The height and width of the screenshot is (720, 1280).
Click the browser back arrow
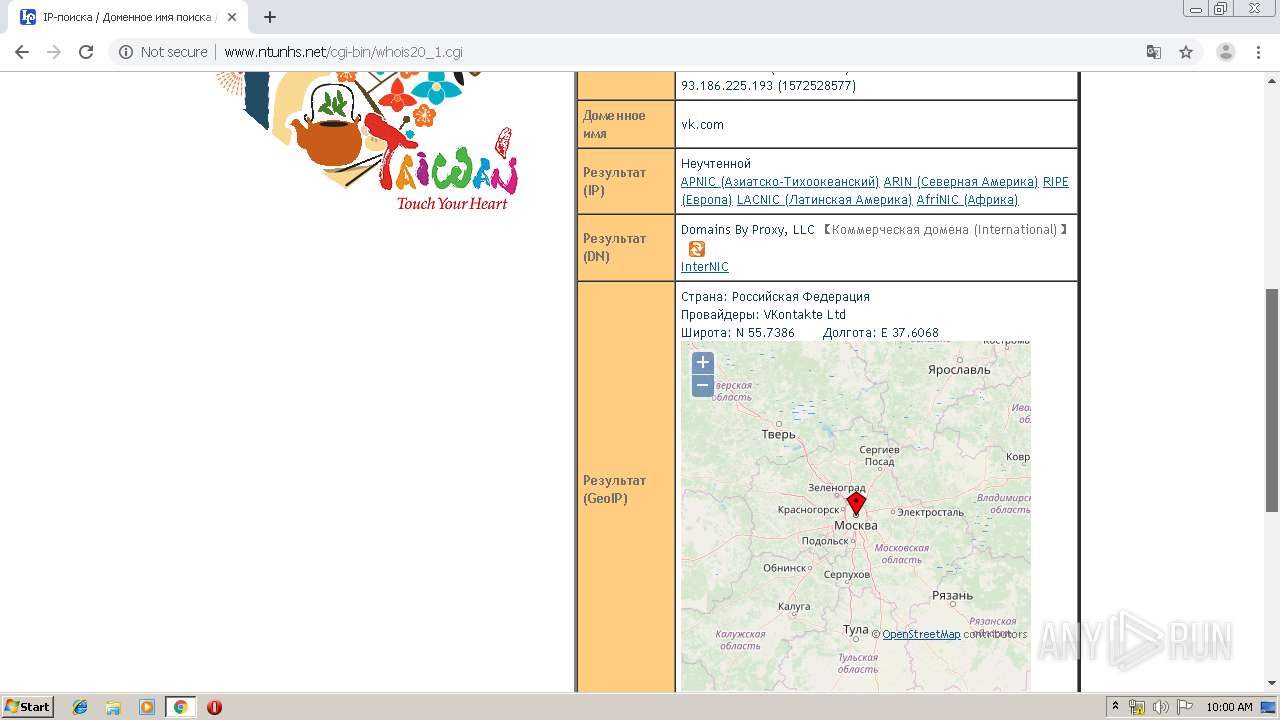point(22,52)
